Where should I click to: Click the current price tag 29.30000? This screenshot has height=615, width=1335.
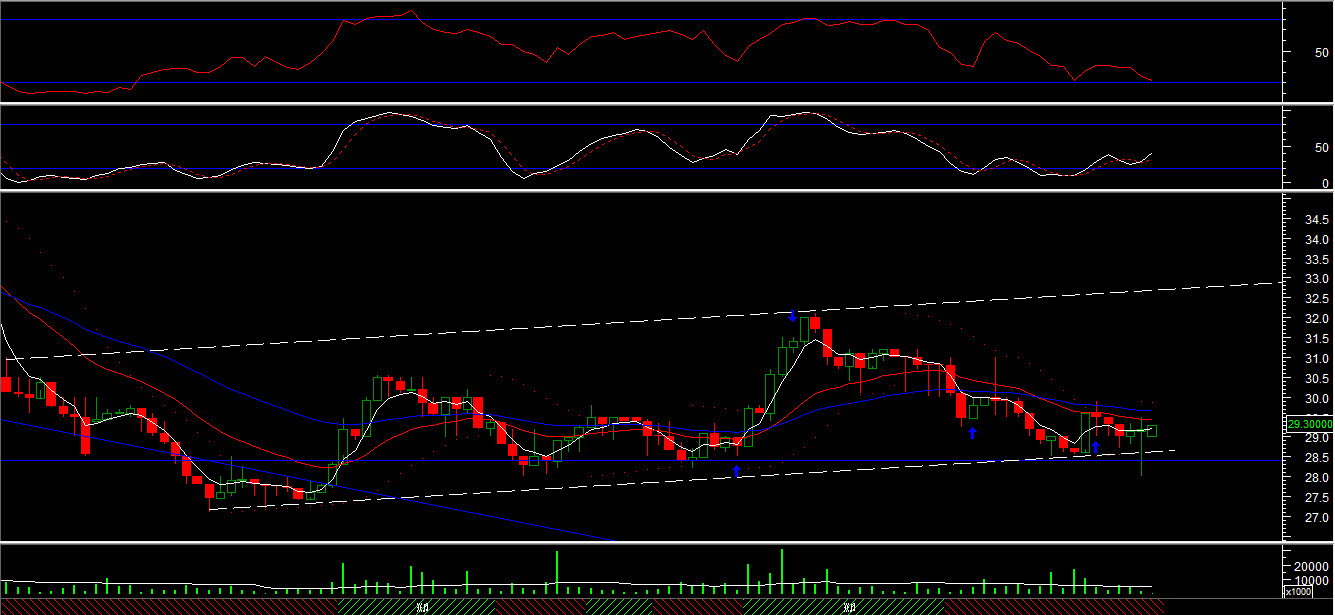pos(1309,424)
